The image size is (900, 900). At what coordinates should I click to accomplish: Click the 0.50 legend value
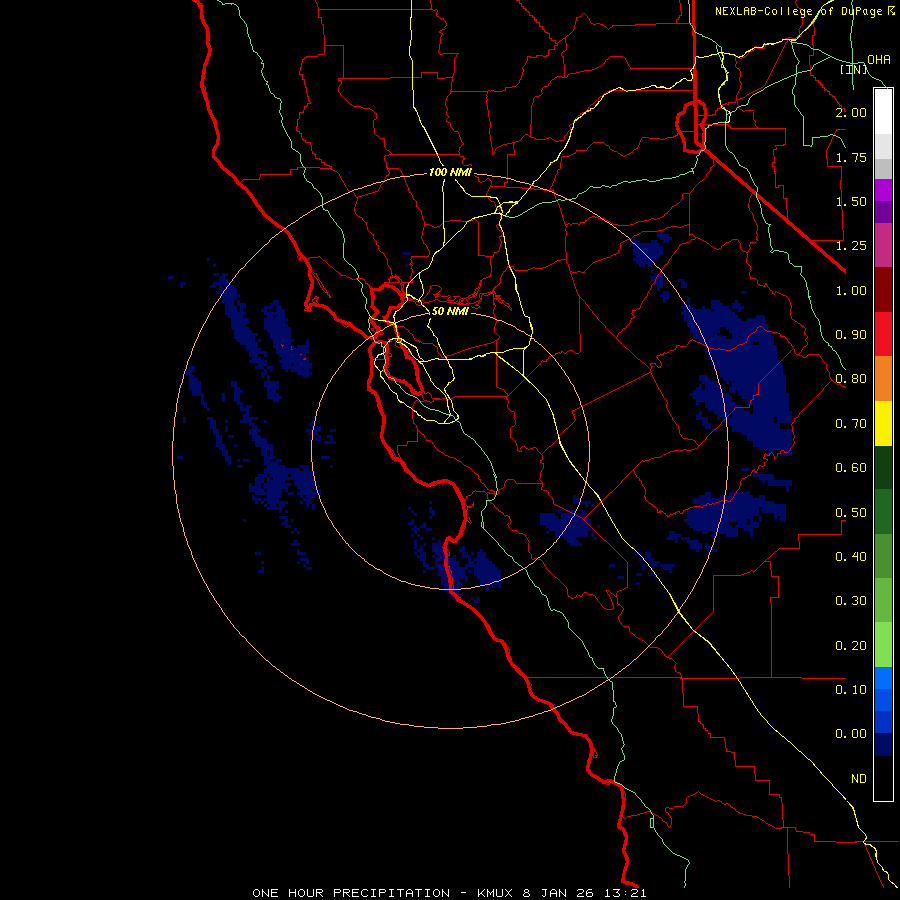pyautogui.click(x=851, y=512)
